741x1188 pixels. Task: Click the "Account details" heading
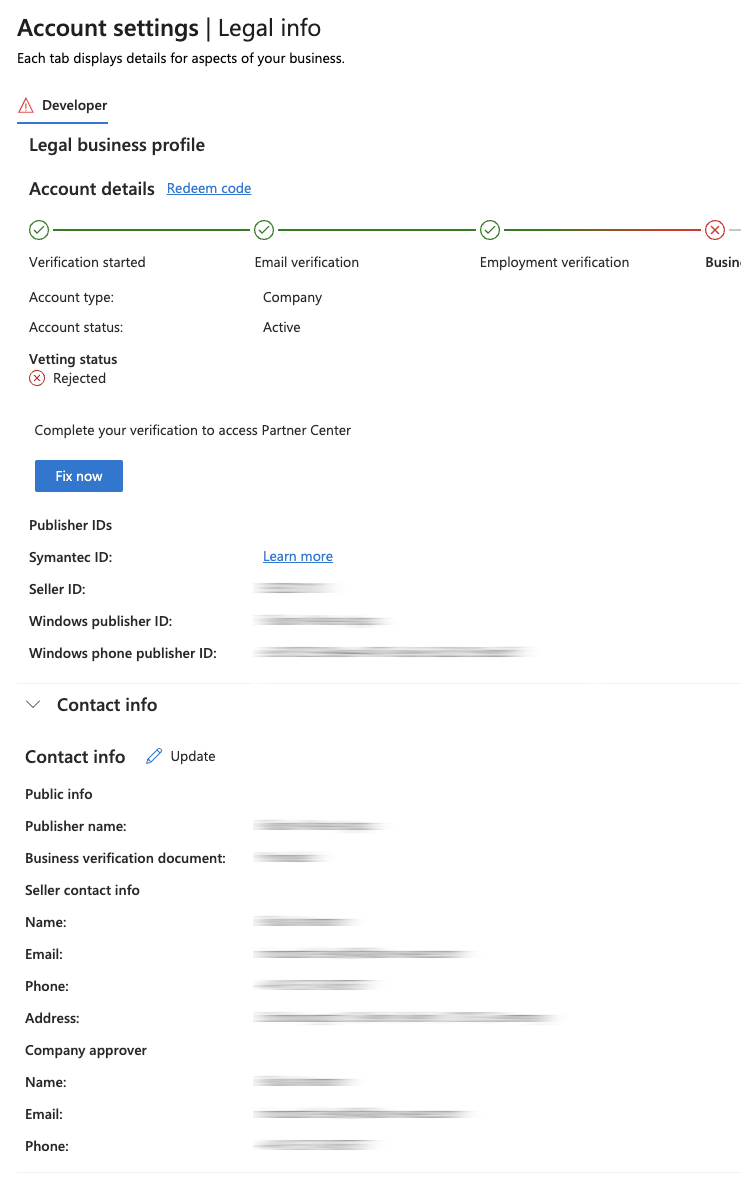click(92, 189)
